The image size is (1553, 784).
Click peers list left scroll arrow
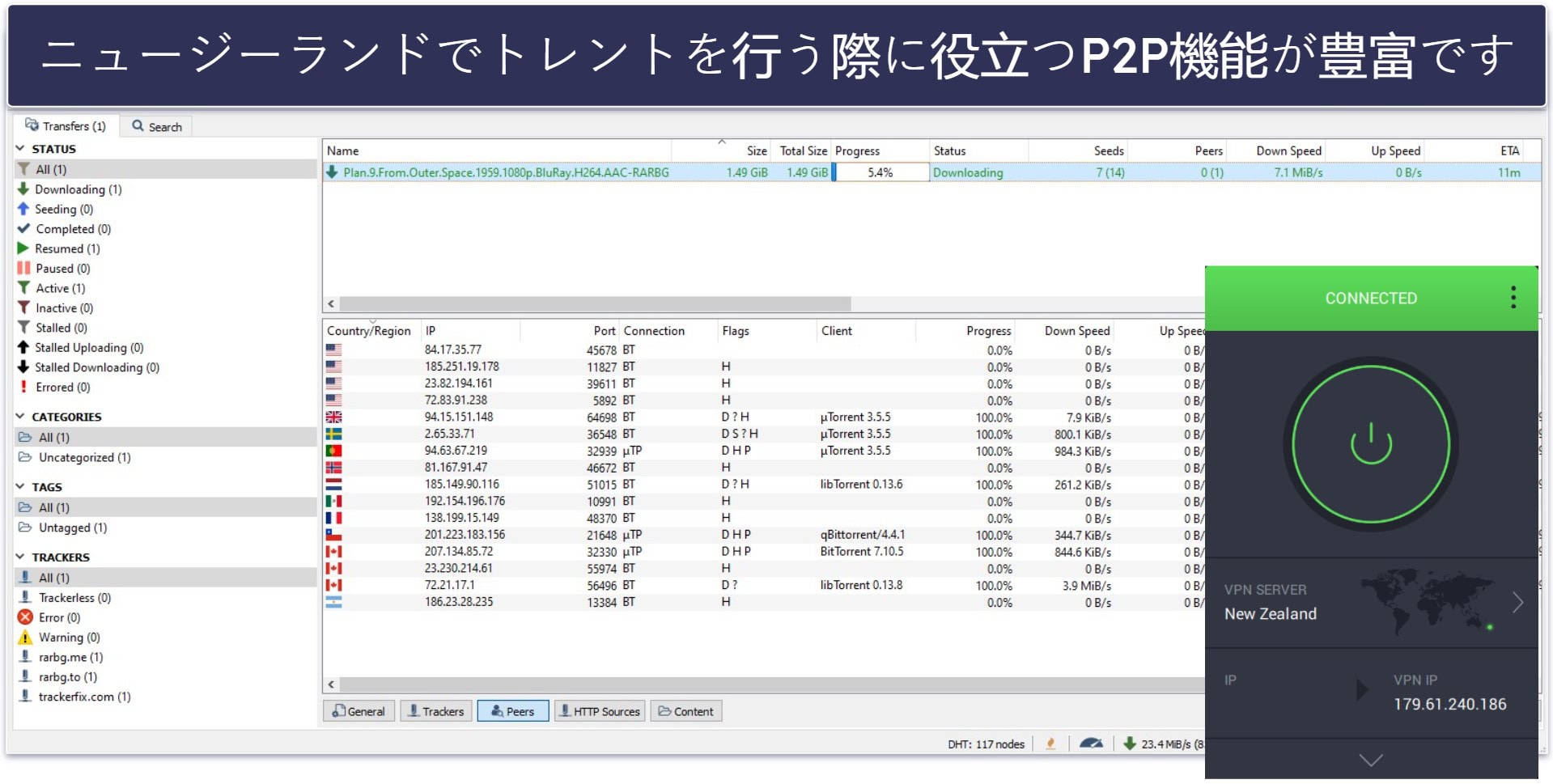pyautogui.click(x=331, y=684)
